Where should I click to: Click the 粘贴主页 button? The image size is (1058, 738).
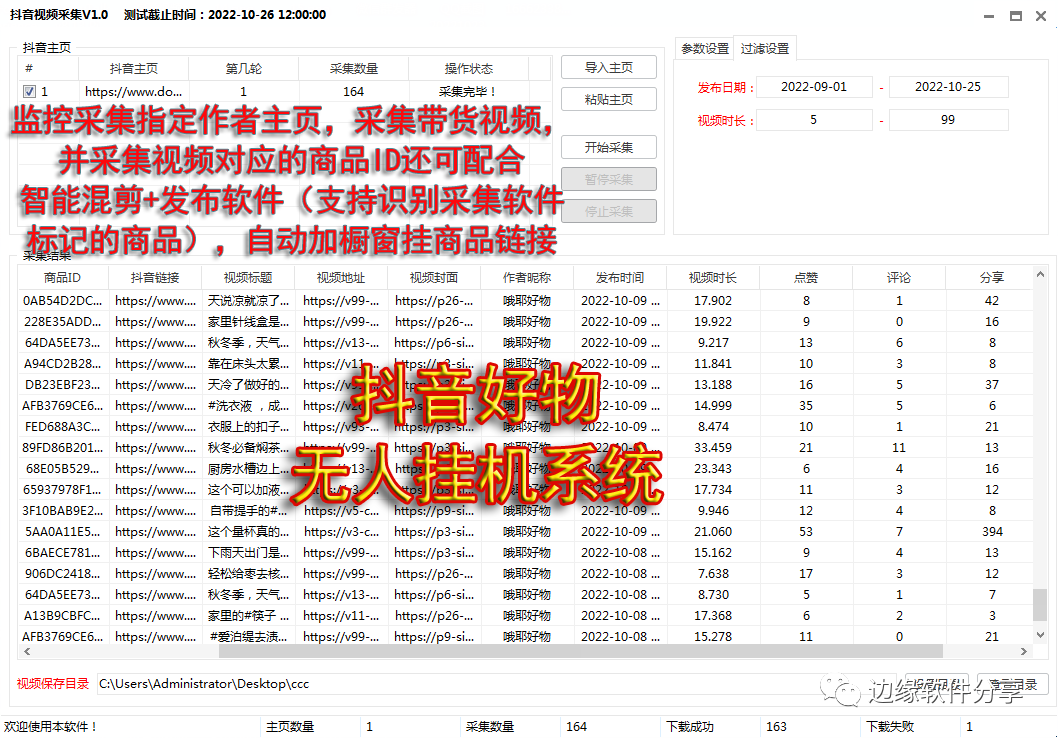(609, 99)
